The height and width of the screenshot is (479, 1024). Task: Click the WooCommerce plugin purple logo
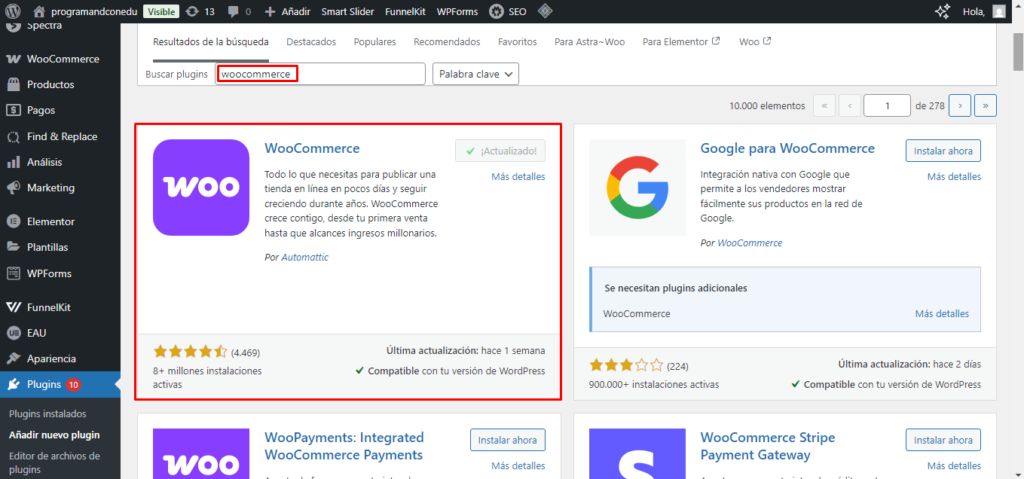201,187
